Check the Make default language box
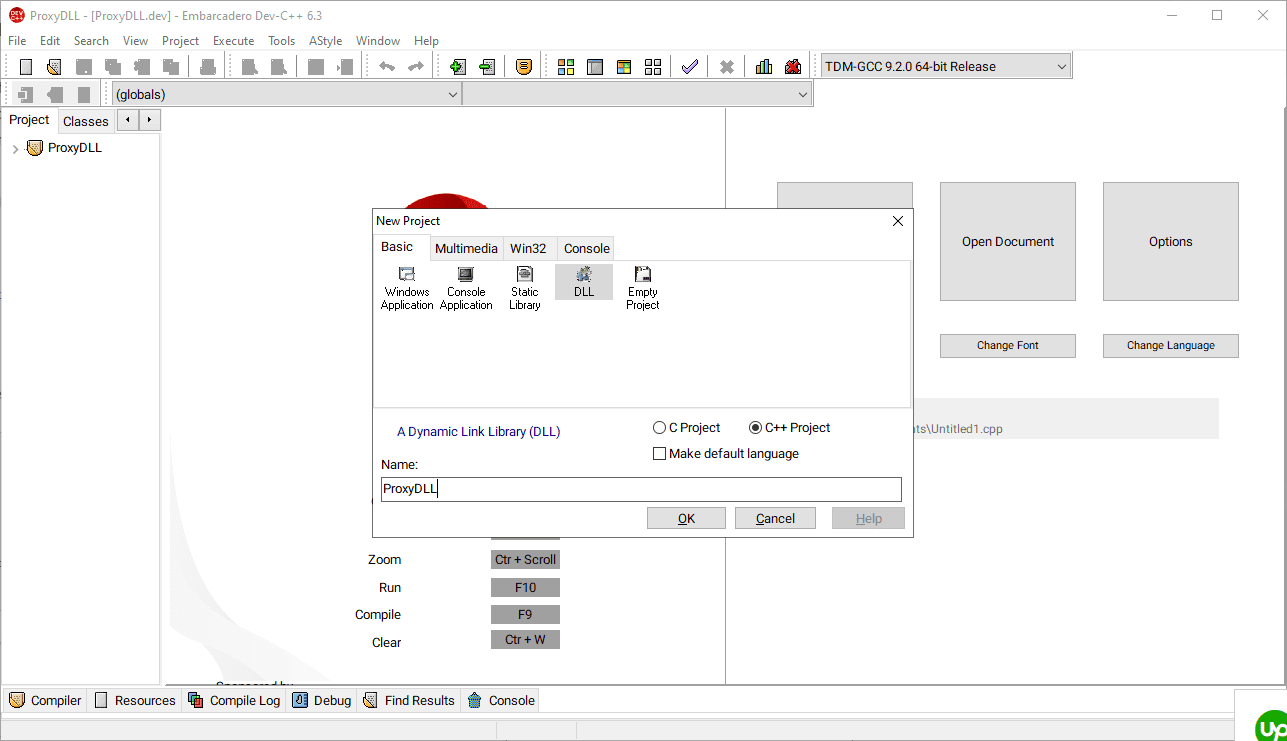This screenshot has width=1287, height=741. coord(726,454)
